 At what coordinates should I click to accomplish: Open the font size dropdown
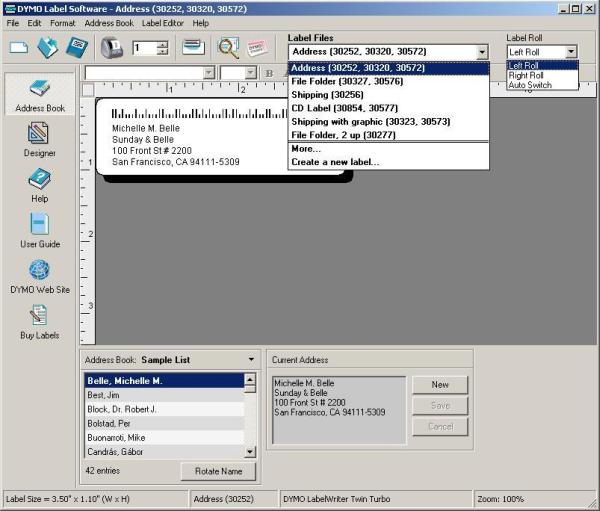pyautogui.click(x=250, y=73)
